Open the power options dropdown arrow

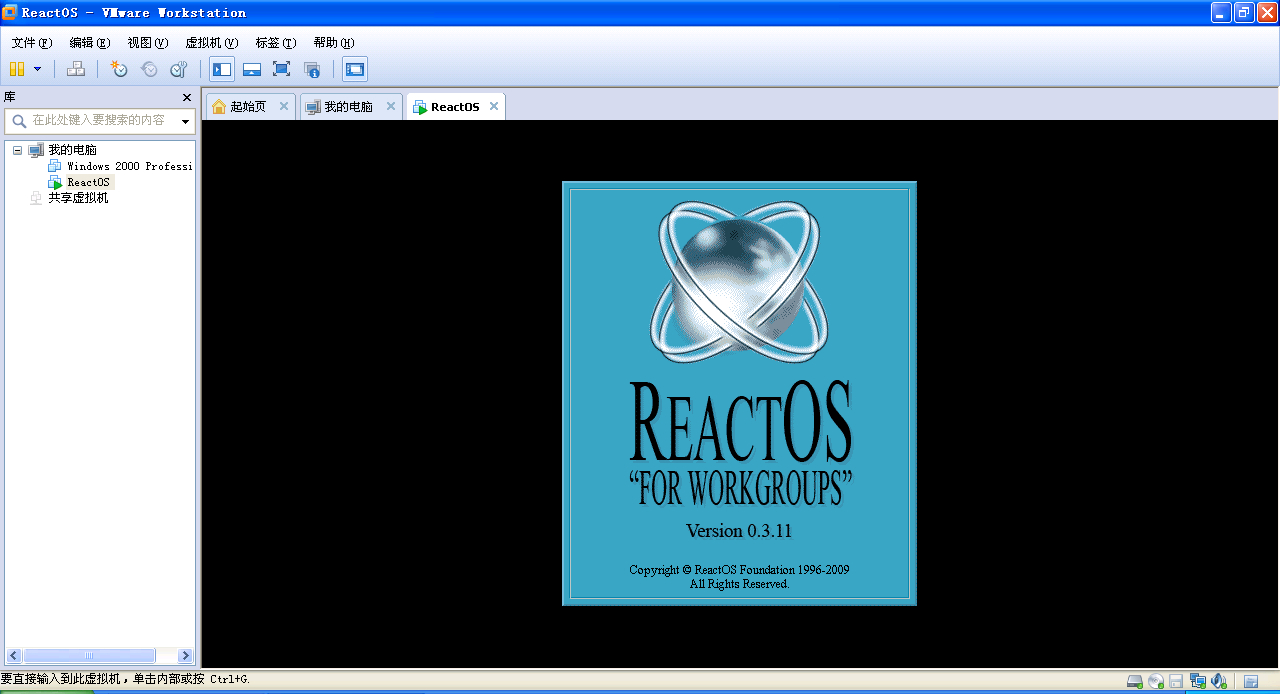tap(38, 69)
